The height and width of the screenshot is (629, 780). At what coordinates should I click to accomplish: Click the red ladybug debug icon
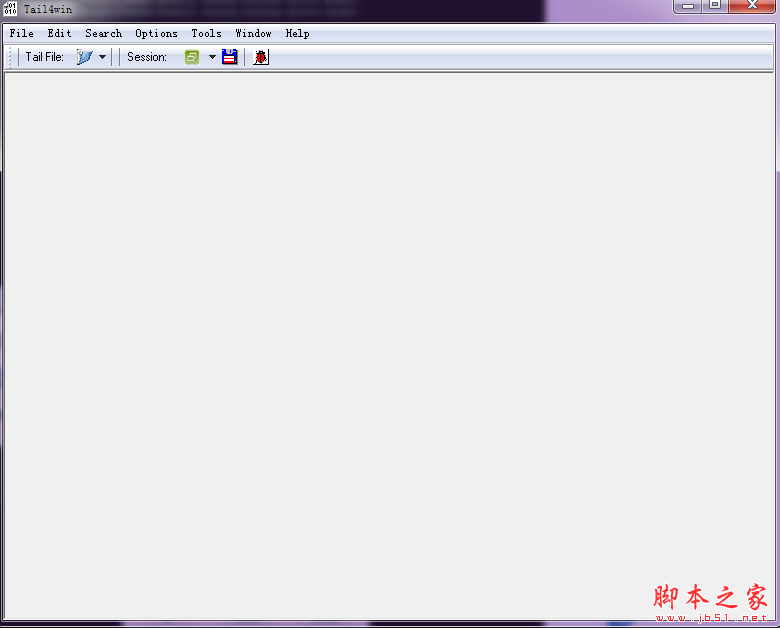click(261, 57)
